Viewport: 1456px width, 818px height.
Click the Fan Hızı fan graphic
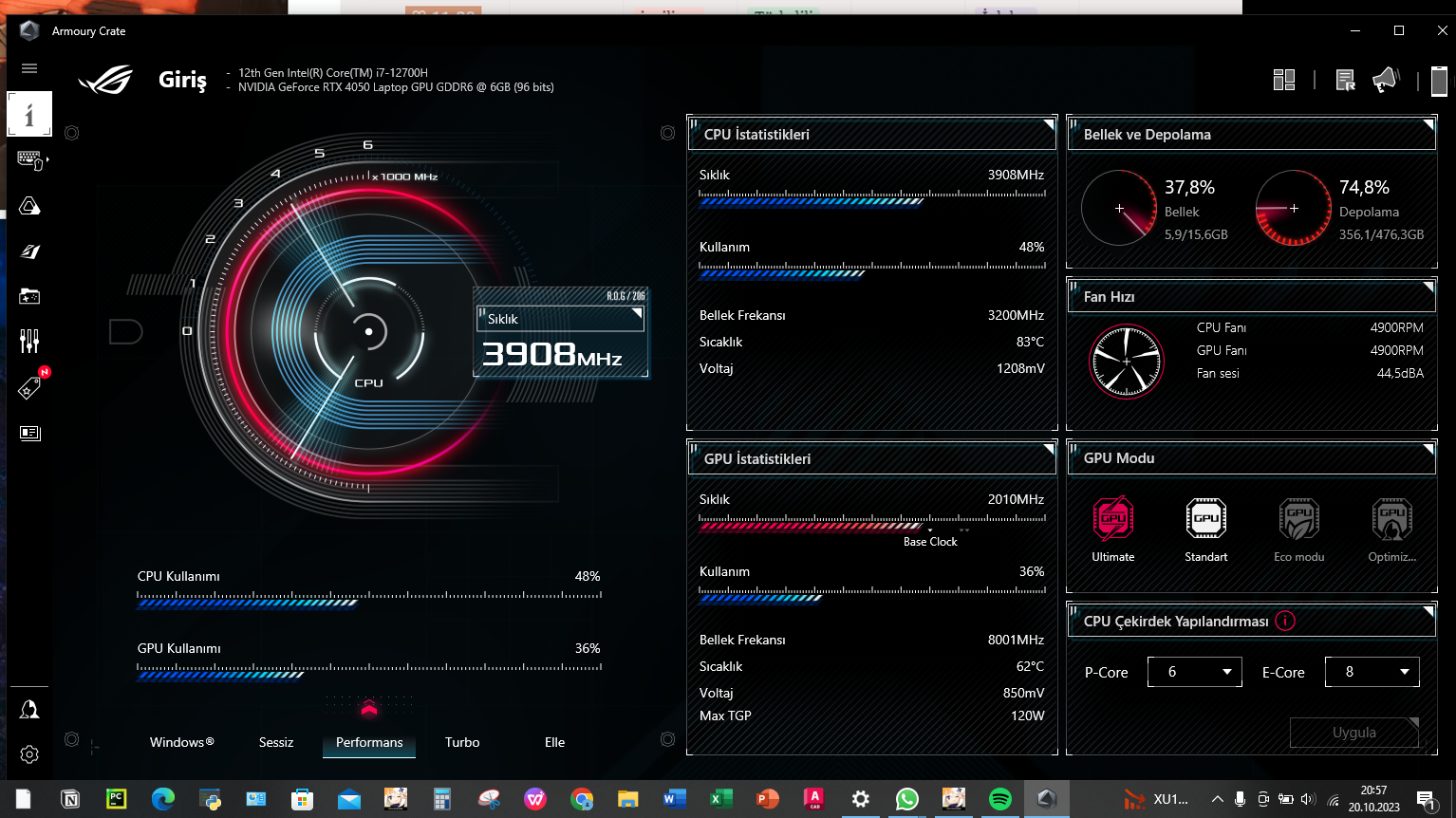pyautogui.click(x=1127, y=362)
